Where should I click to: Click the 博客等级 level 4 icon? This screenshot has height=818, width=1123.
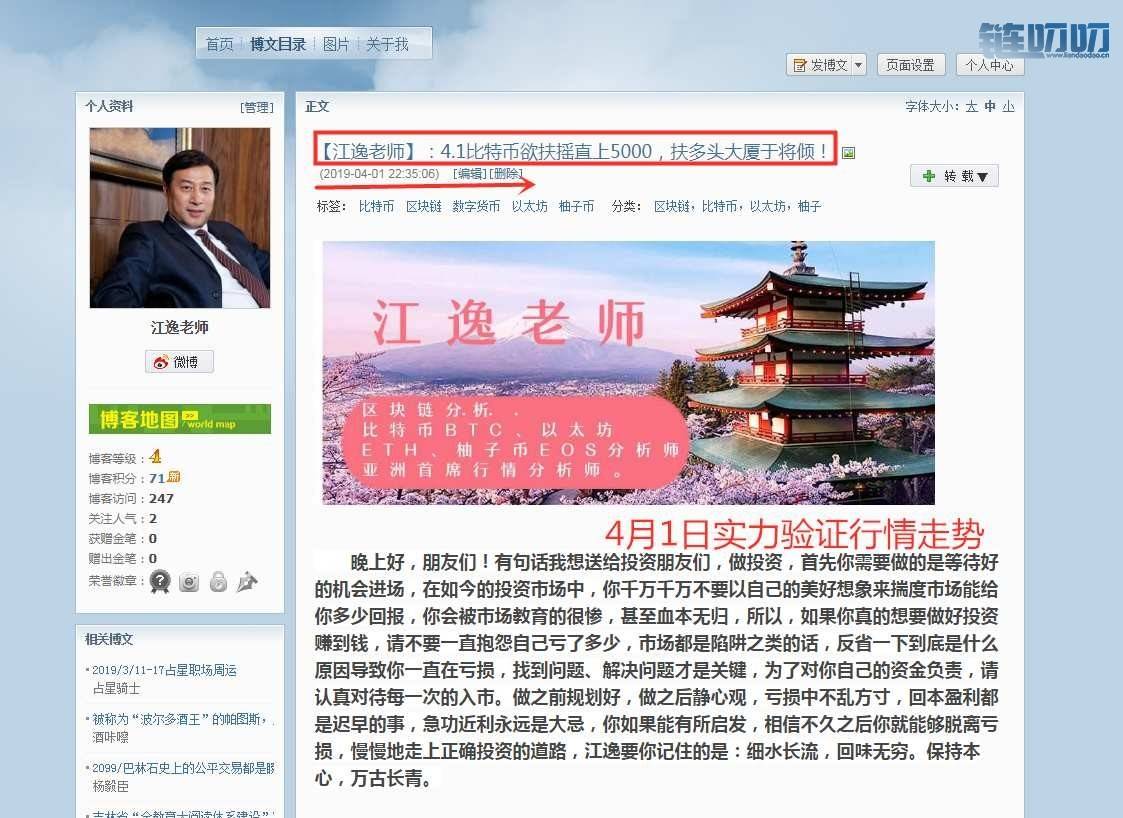[155, 458]
